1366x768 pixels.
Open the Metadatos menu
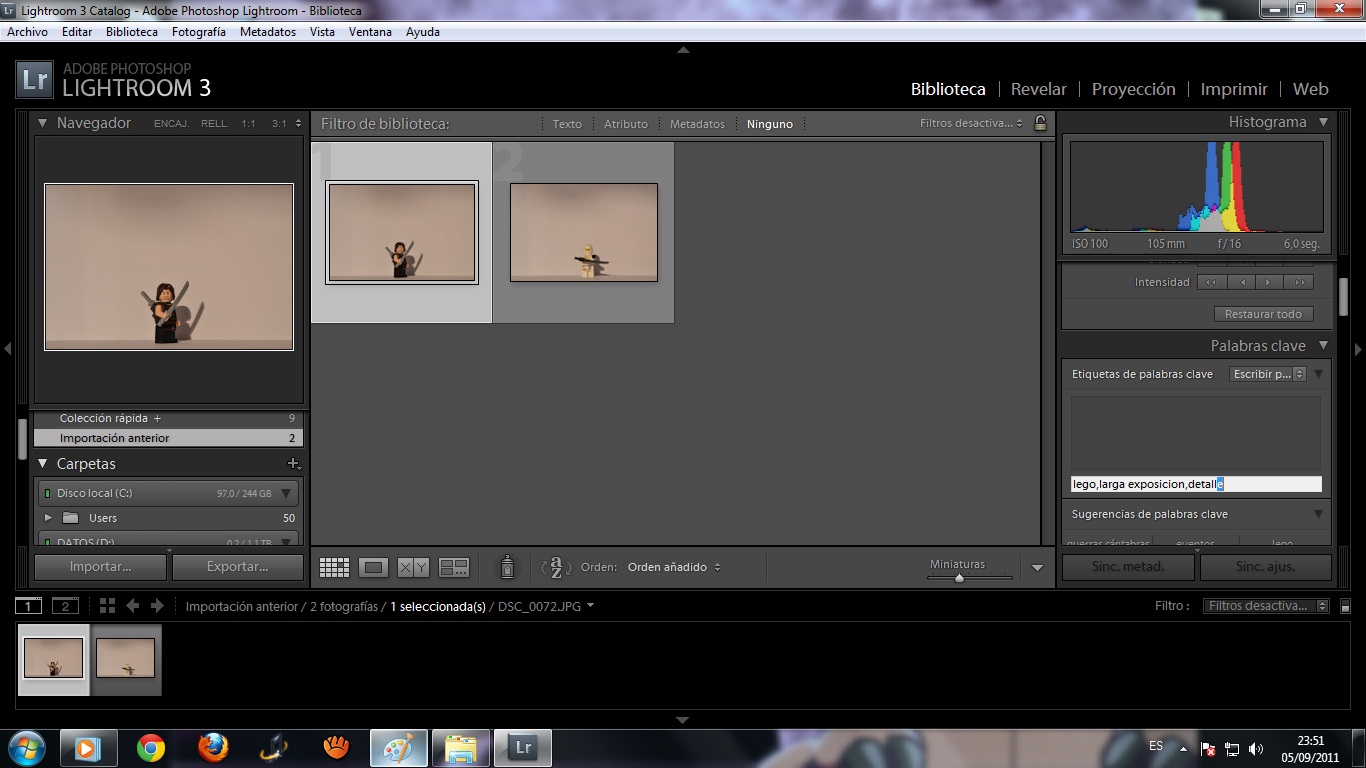[x=268, y=32]
